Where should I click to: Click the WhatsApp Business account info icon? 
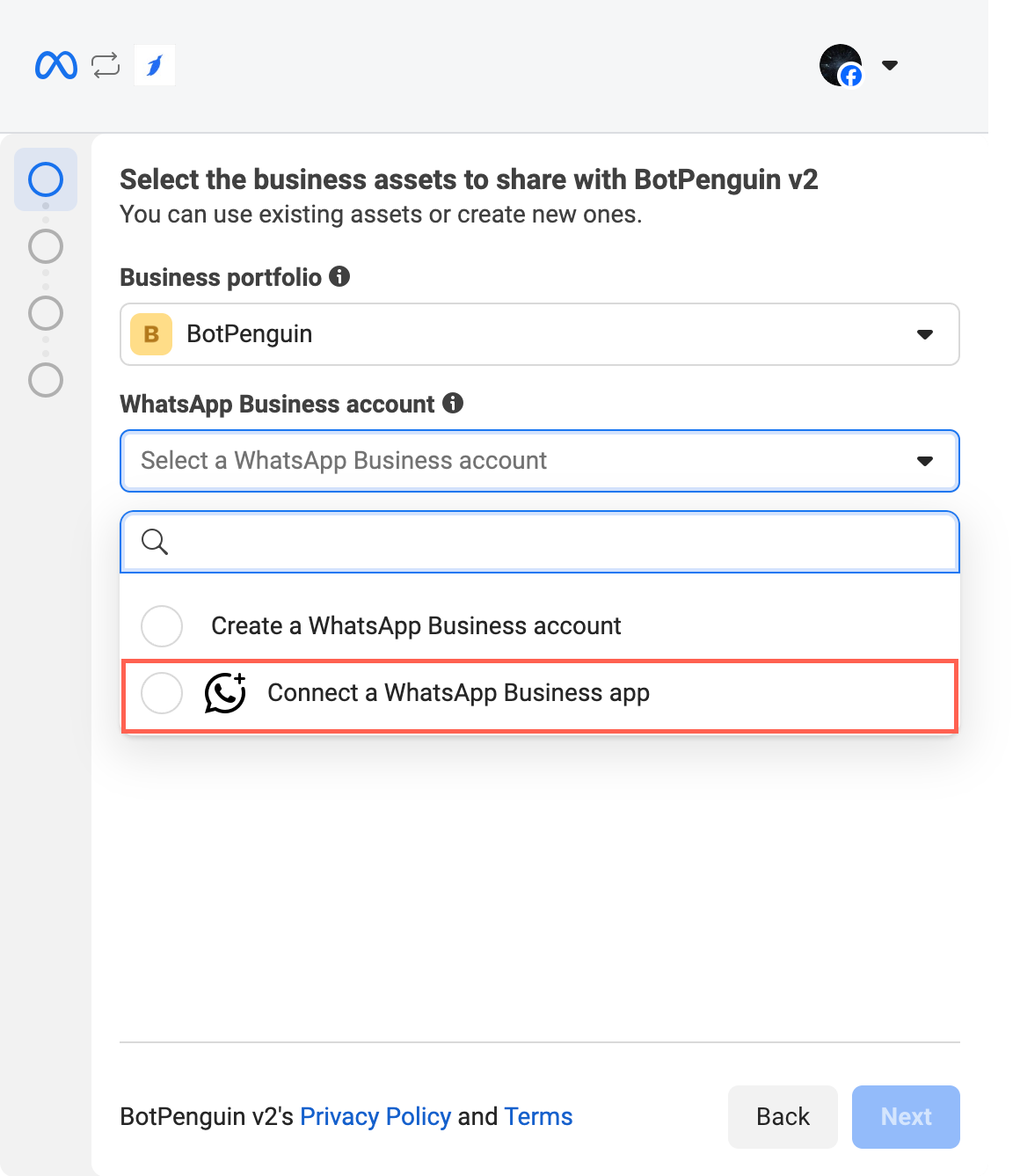(453, 403)
